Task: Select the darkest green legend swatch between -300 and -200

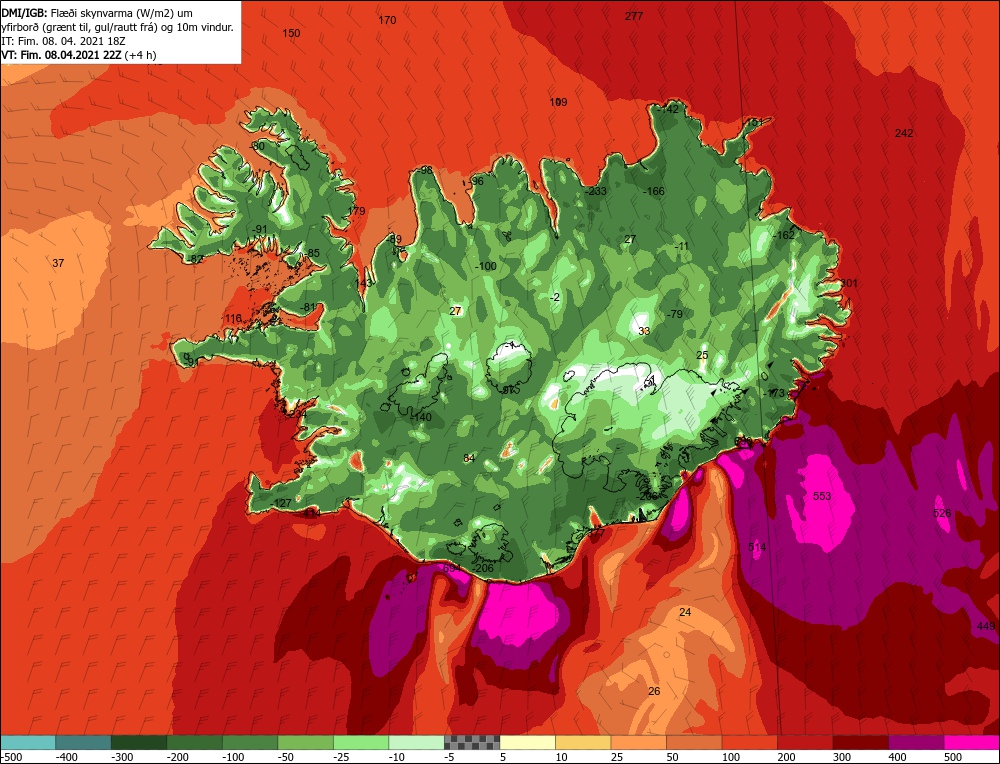Action: click(x=139, y=742)
